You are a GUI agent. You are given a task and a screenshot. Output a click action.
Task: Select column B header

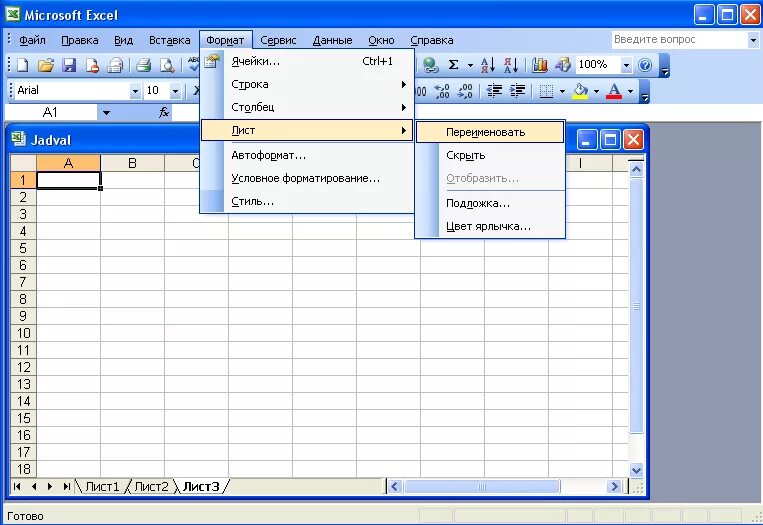point(132,163)
